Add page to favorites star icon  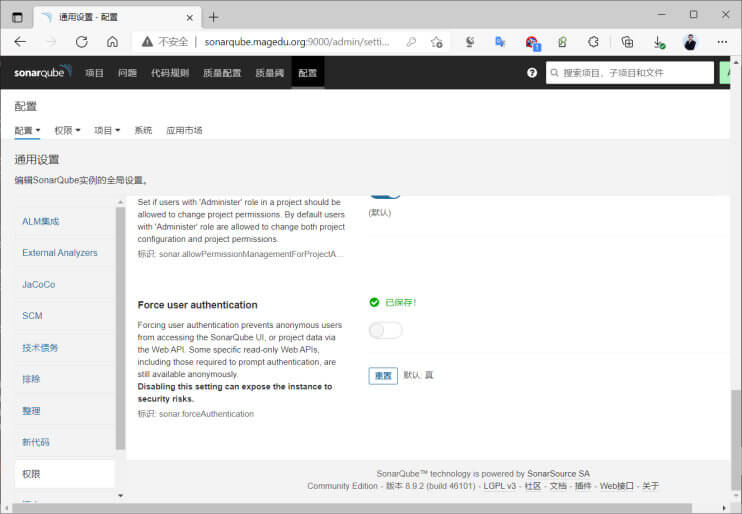(436, 42)
